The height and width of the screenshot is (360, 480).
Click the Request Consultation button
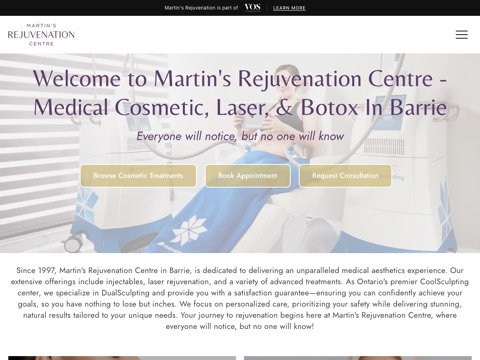(x=345, y=176)
